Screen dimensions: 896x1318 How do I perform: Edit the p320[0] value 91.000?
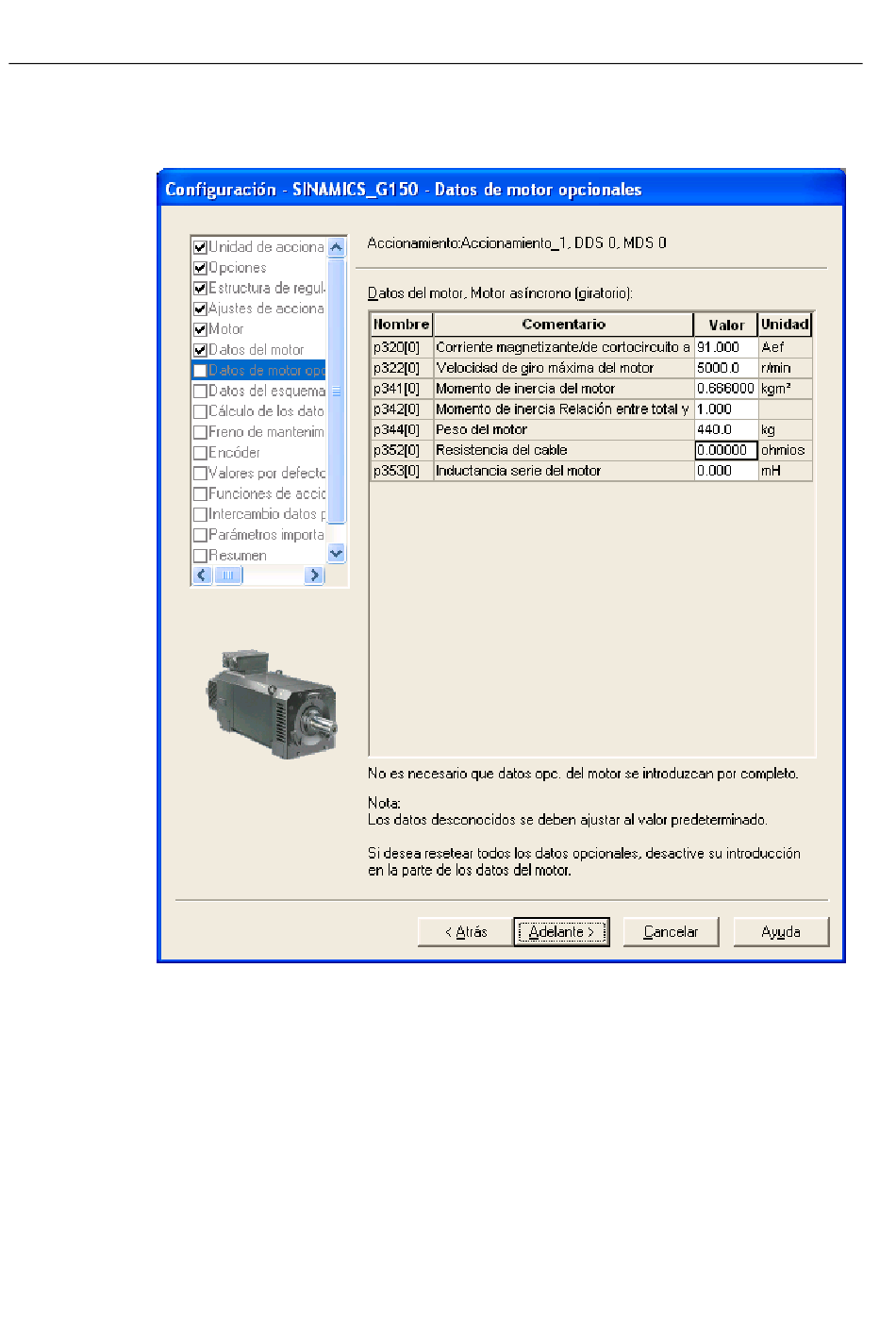click(x=726, y=347)
